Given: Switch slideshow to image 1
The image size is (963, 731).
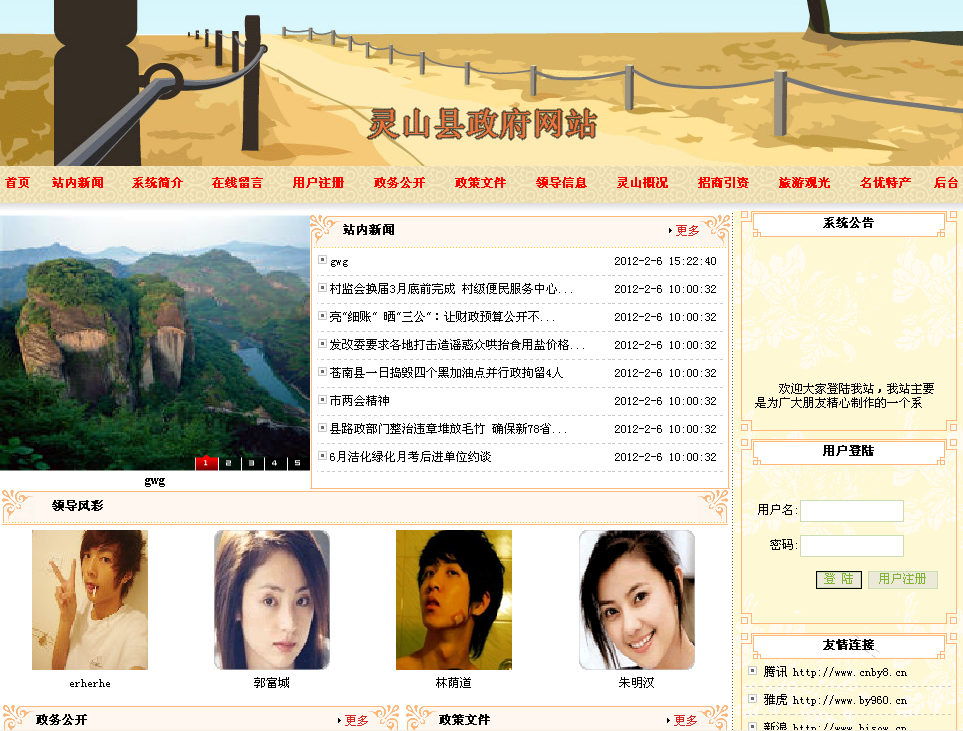Looking at the screenshot, I should tap(206, 463).
